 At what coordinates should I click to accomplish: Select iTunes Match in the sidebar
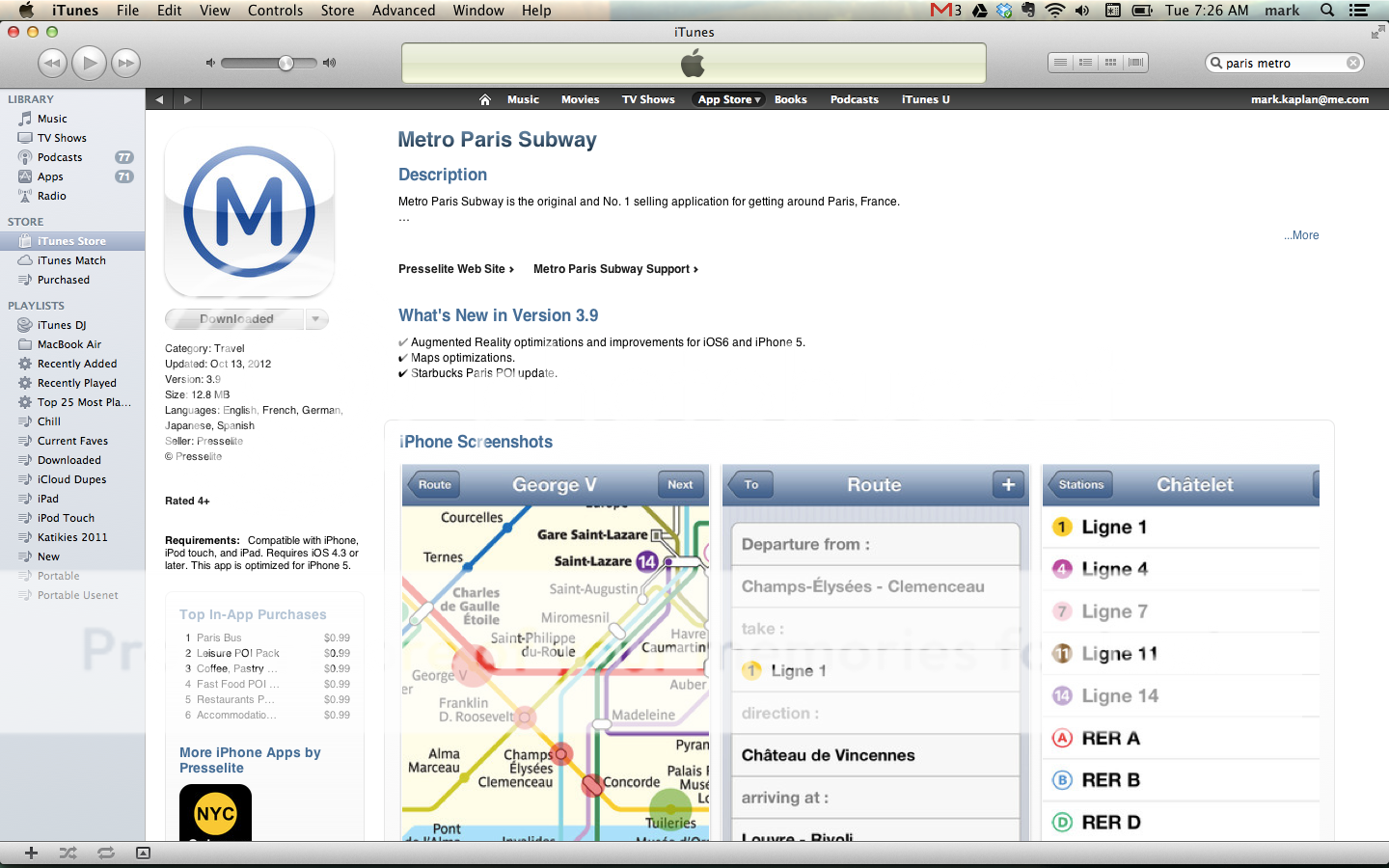tap(72, 260)
